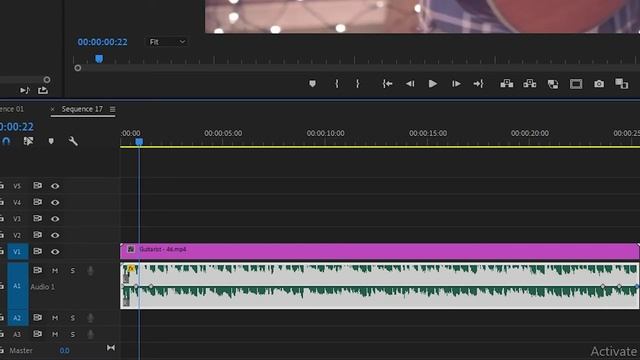Toggle visibility of track V3
Image resolution: width=640 pixels, height=360 pixels.
[x=55, y=219]
